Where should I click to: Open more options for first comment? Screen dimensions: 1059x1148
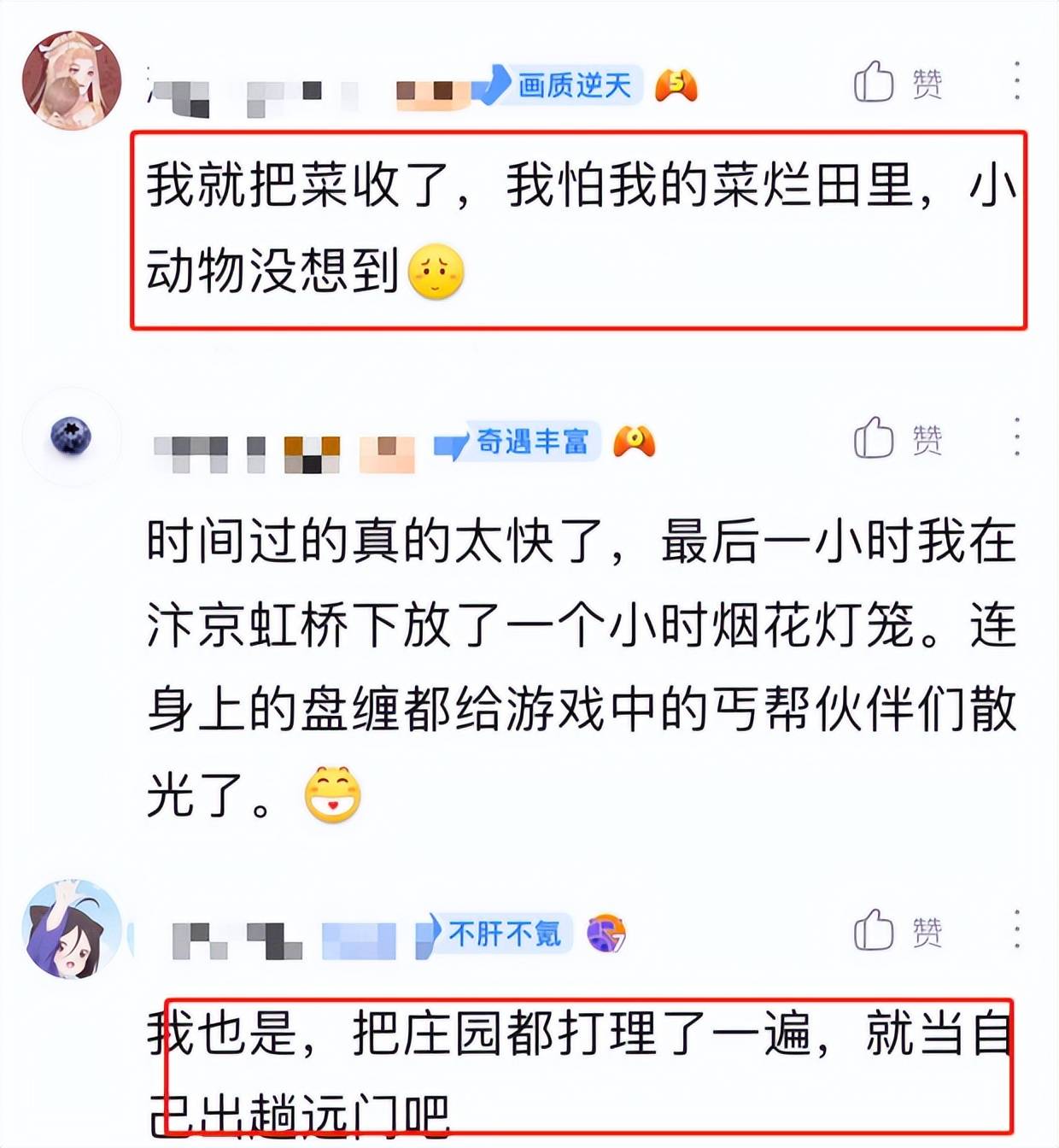1016,81
